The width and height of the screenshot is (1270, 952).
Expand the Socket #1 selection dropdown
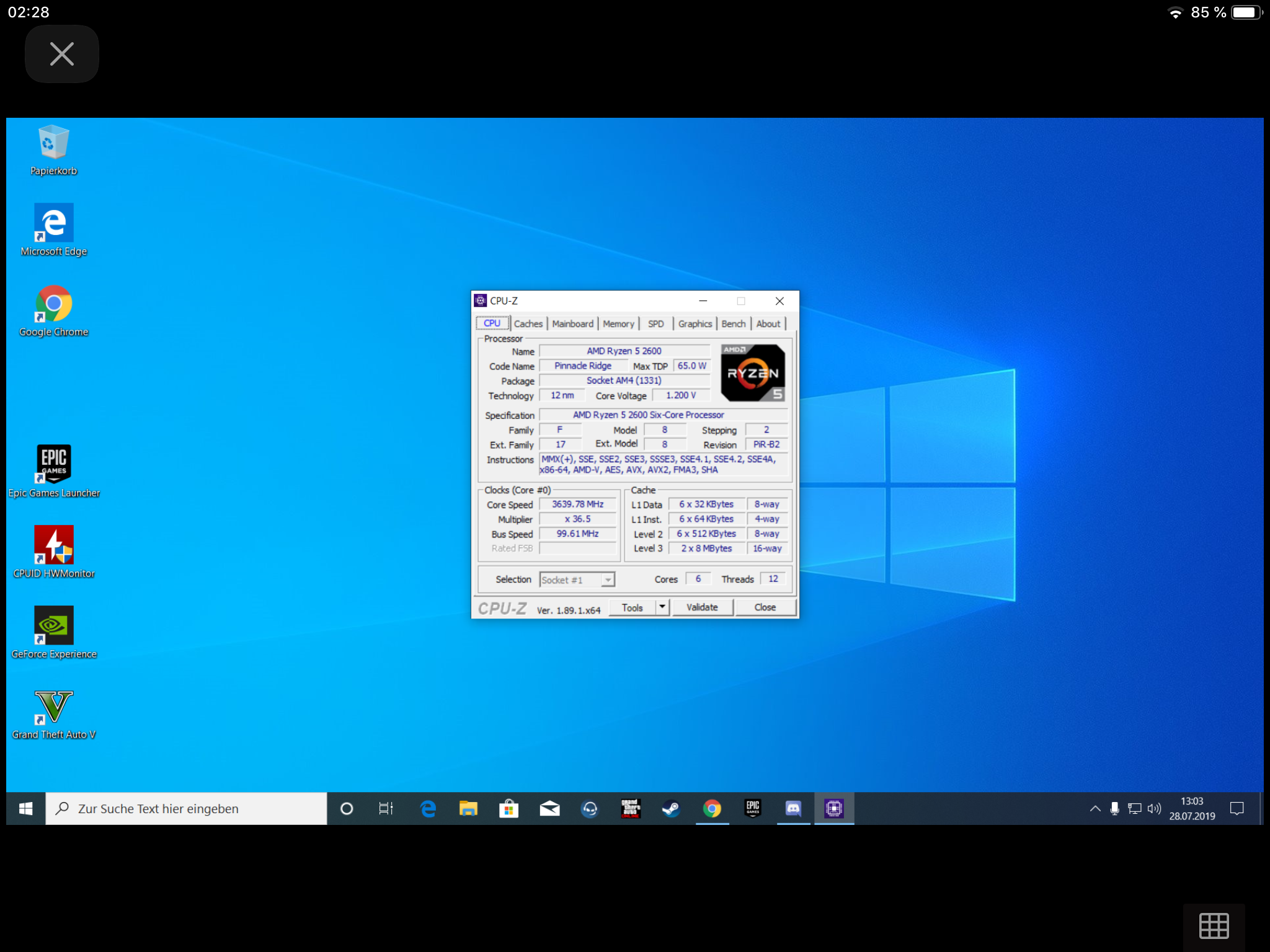tap(608, 580)
